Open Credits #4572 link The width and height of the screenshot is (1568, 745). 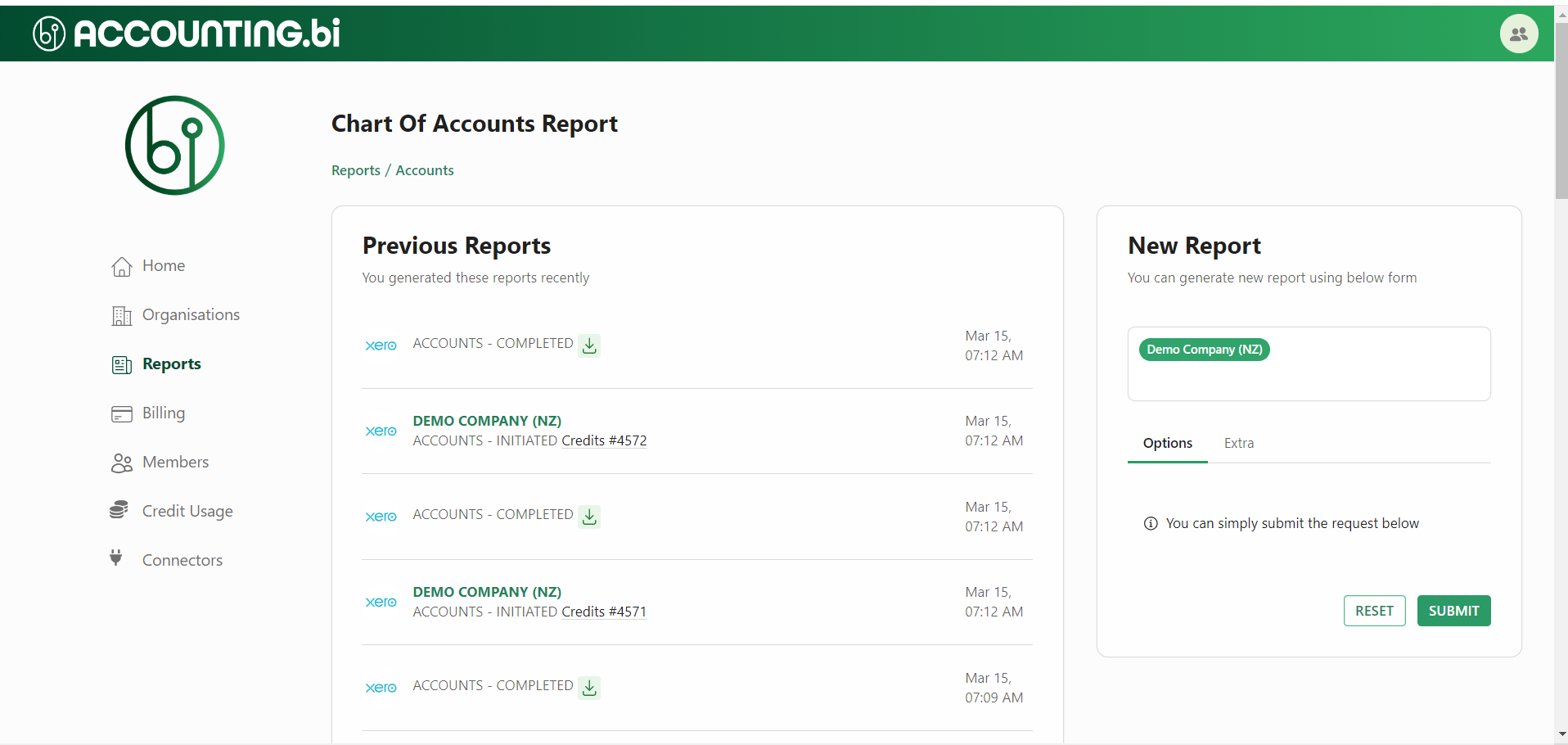[x=604, y=440]
